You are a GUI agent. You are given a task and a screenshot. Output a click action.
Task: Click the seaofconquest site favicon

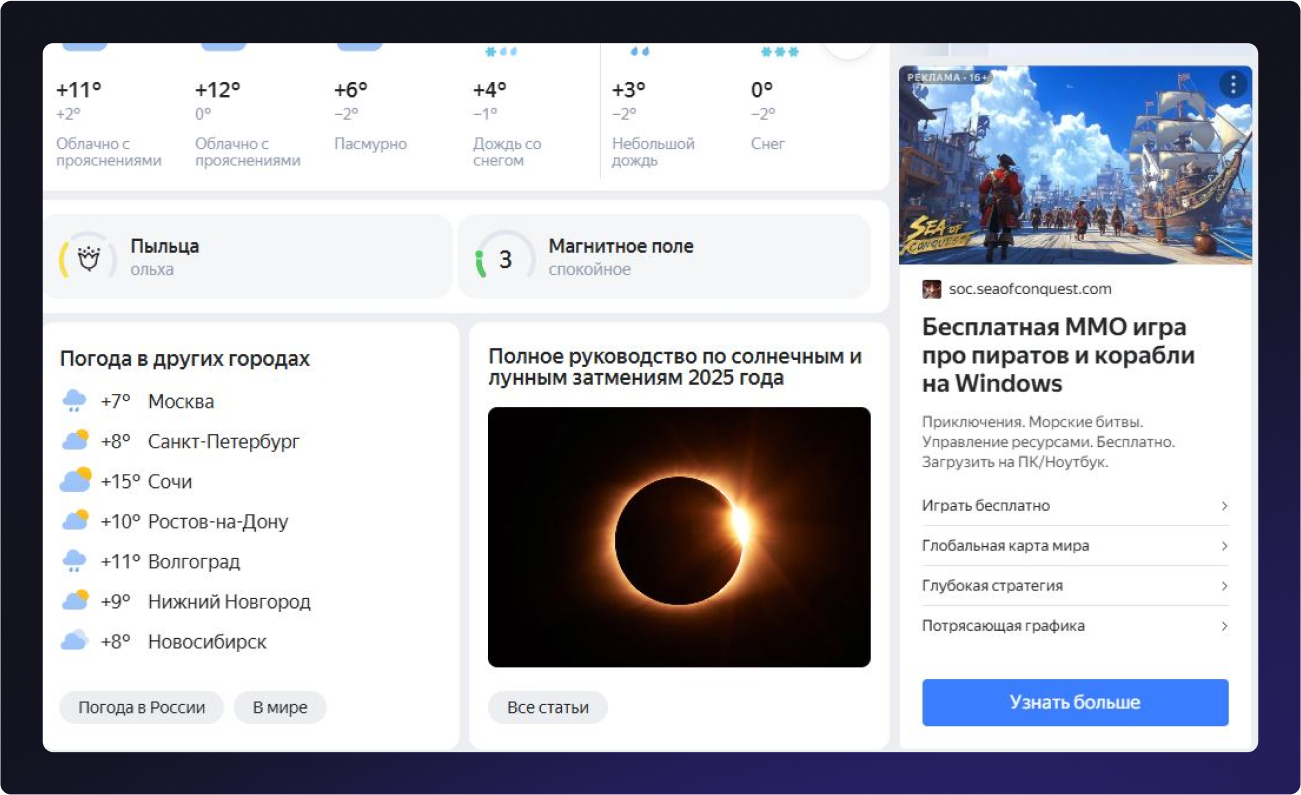931,289
